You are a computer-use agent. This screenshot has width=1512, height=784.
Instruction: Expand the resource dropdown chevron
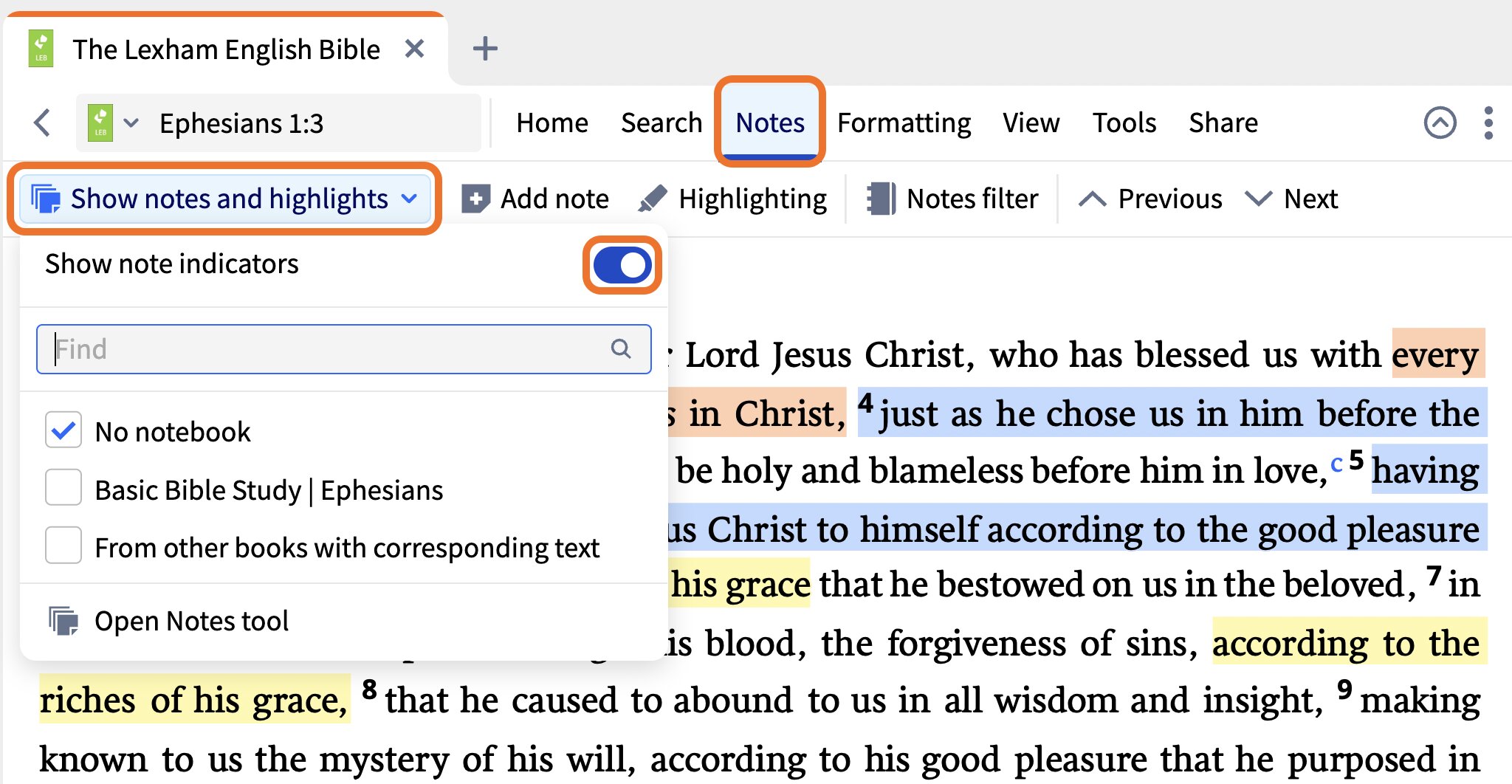coord(131,123)
